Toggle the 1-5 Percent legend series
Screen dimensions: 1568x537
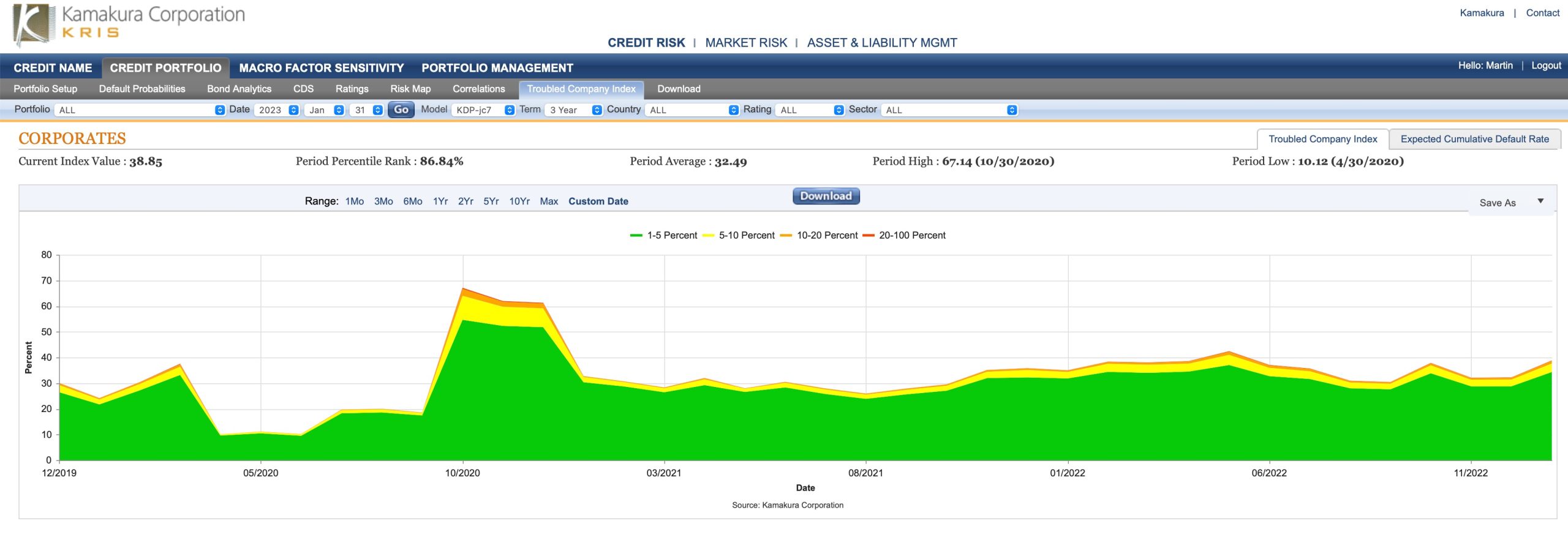click(663, 235)
